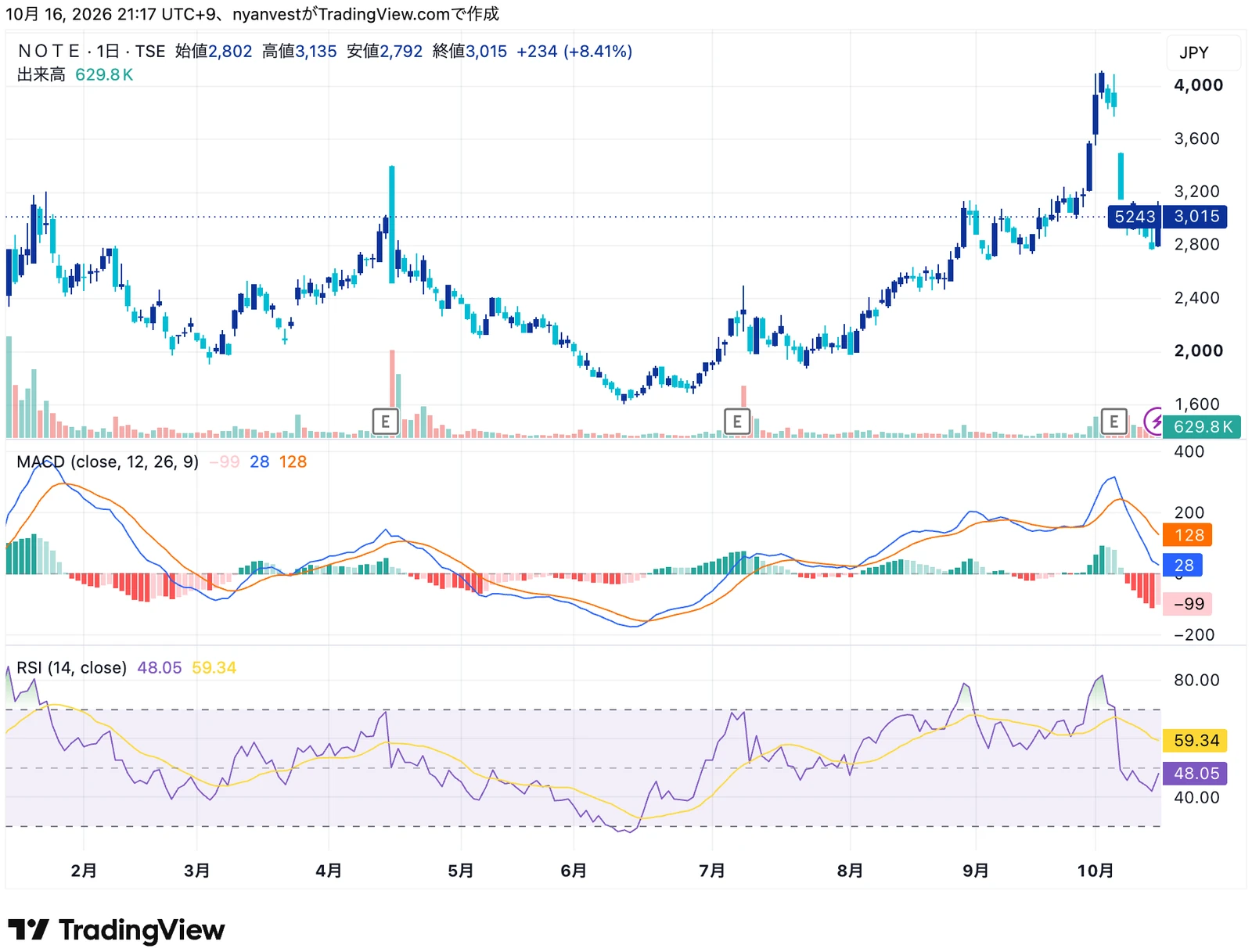Screen dimensions: 1252x952
Task: Click the 5243 ticker code tag
Action: pos(1135,217)
